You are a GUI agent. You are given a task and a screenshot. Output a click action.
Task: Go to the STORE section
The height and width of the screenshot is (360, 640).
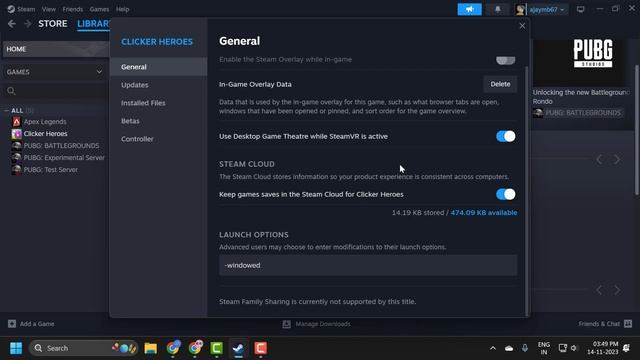tap(53, 24)
